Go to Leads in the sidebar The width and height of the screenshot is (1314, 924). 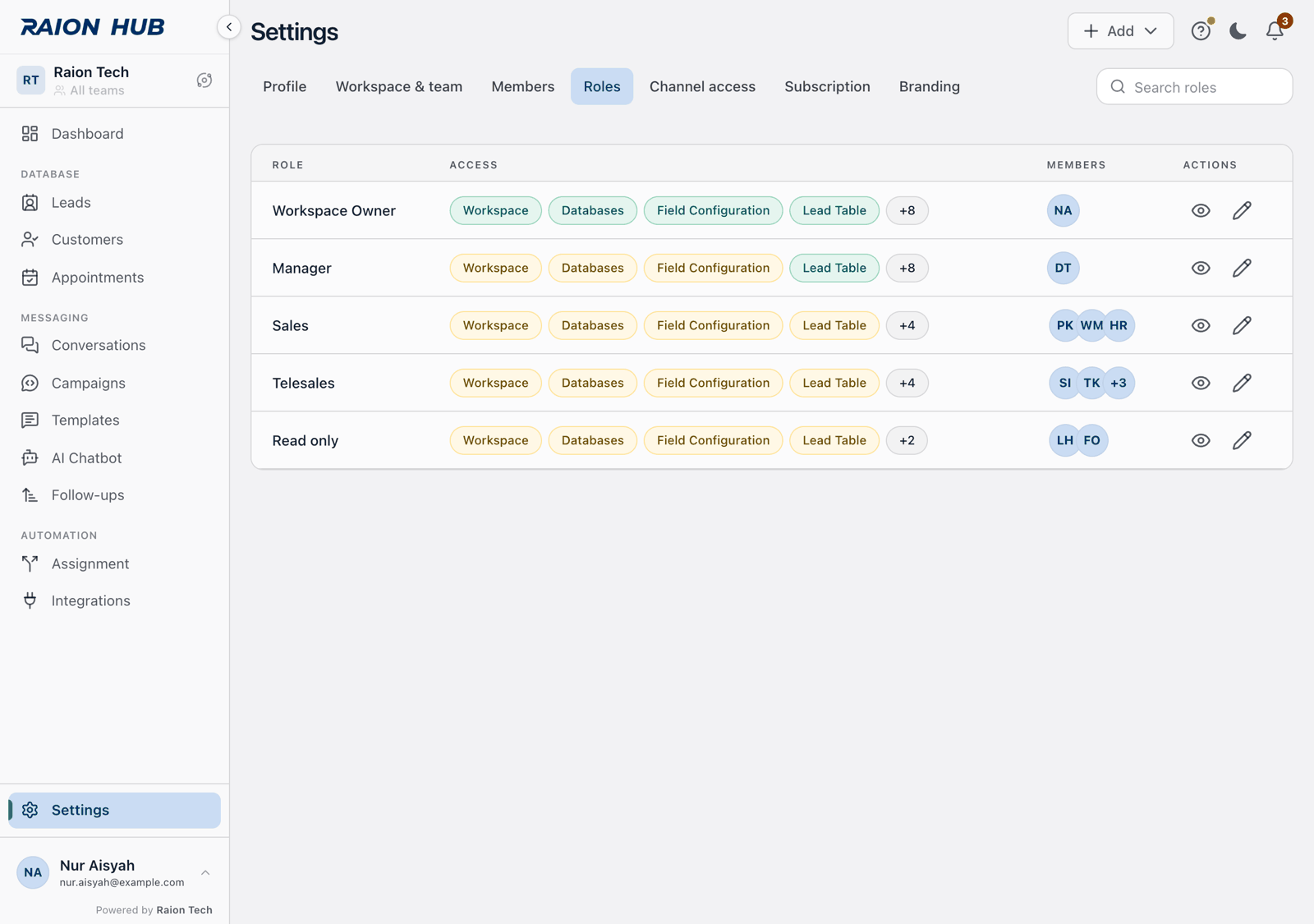point(114,203)
